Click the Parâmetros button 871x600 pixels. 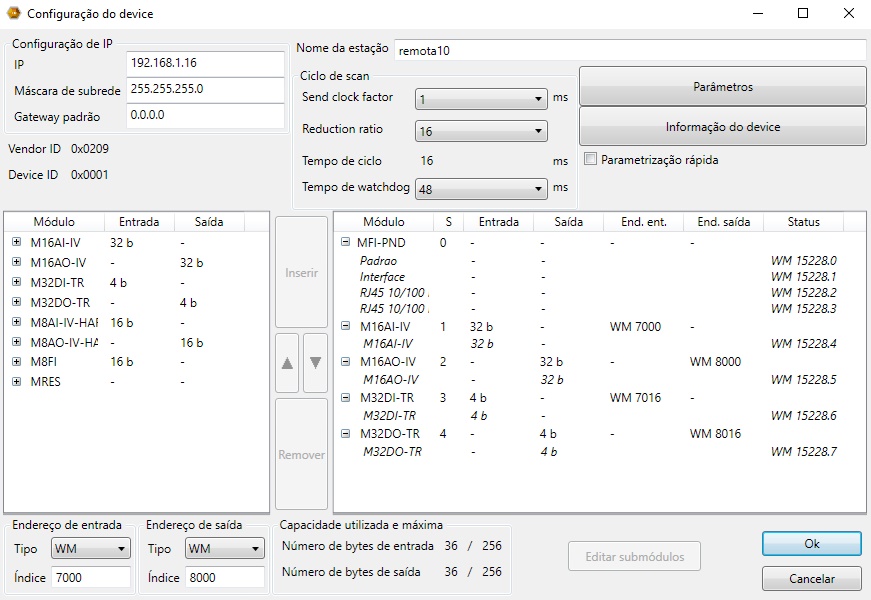(722, 87)
